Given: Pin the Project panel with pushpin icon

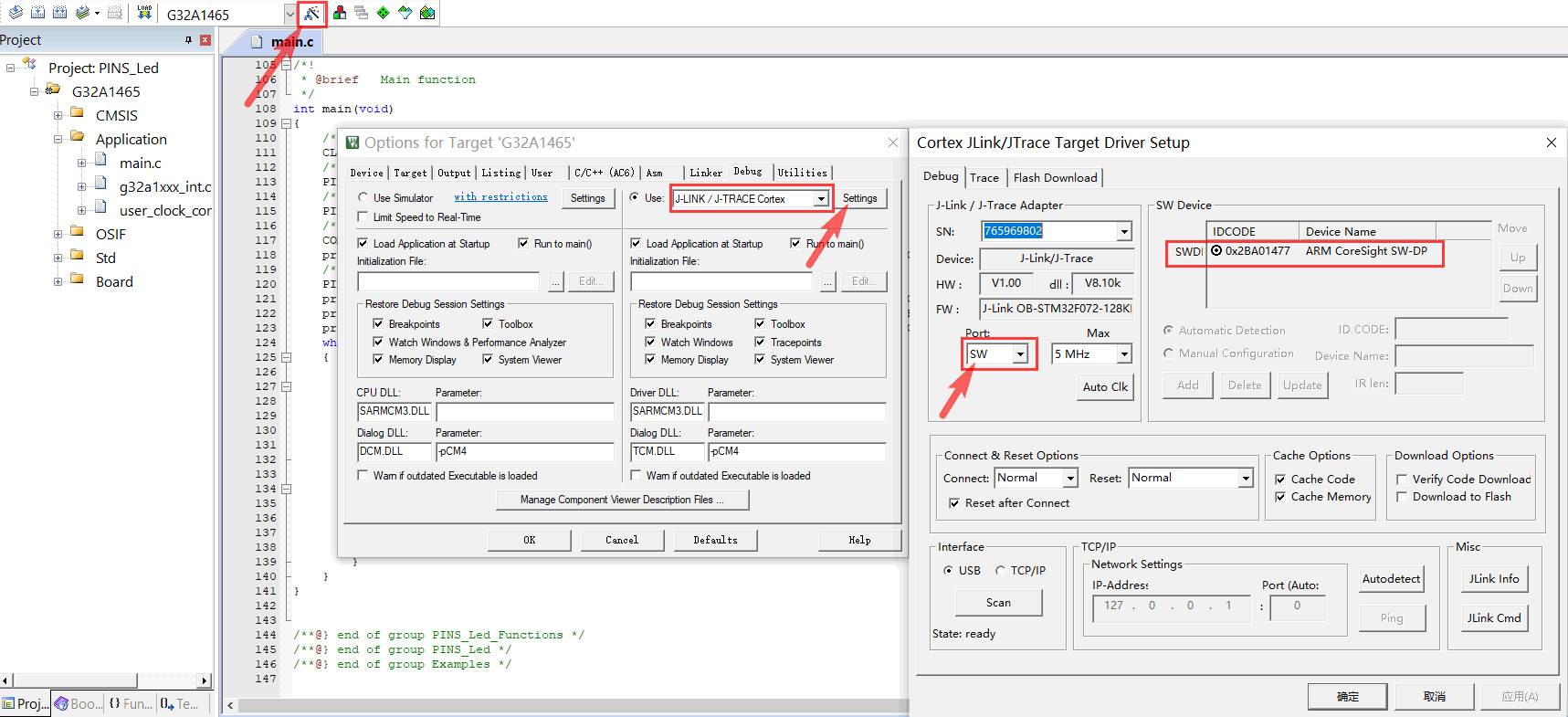Looking at the screenshot, I should 188,40.
